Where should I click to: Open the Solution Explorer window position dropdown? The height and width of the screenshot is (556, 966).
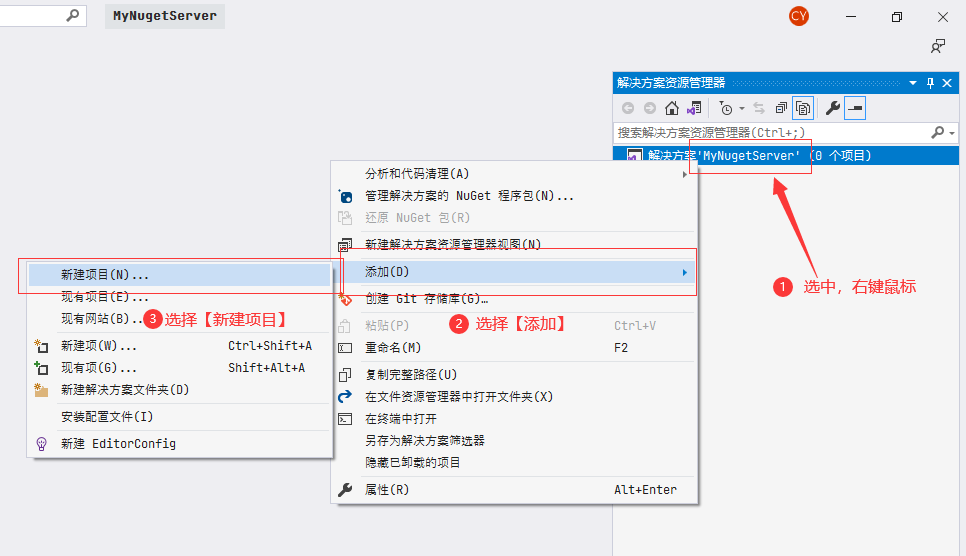click(913, 83)
